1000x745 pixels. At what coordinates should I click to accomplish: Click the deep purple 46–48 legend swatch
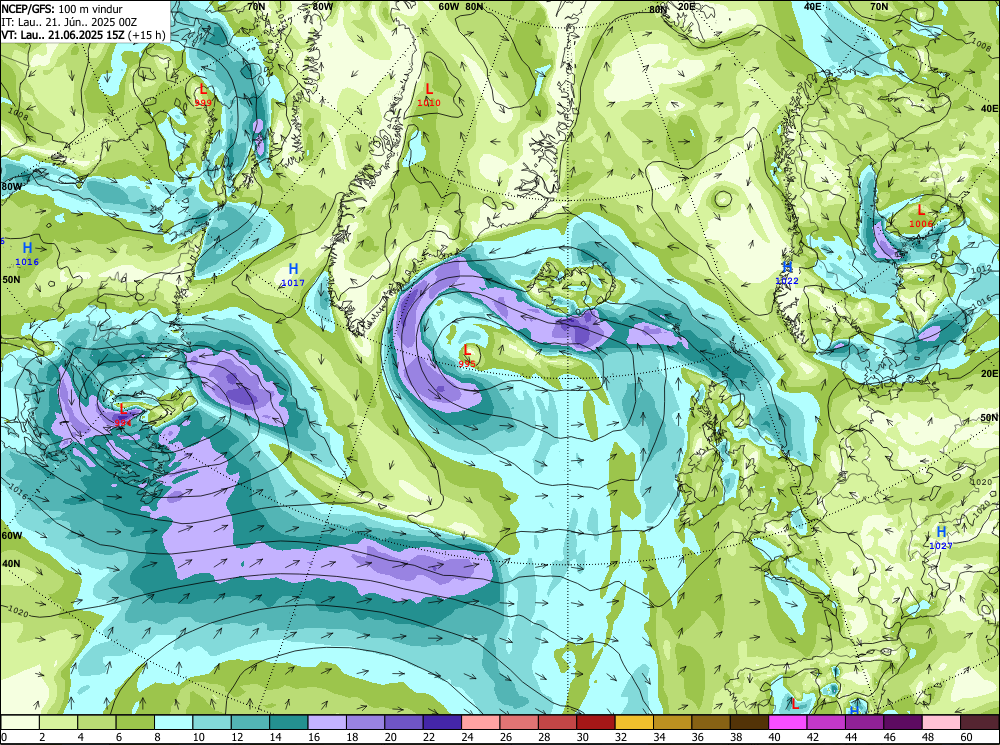(x=903, y=722)
